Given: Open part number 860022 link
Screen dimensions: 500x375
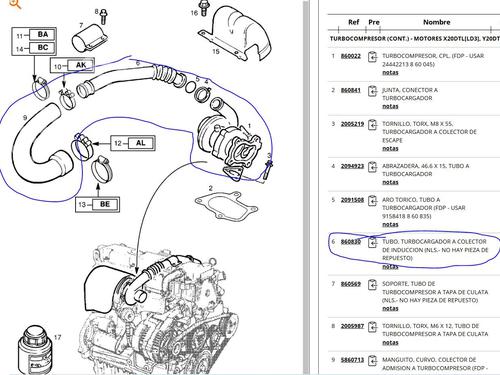Looking at the screenshot, I should coord(351,56).
